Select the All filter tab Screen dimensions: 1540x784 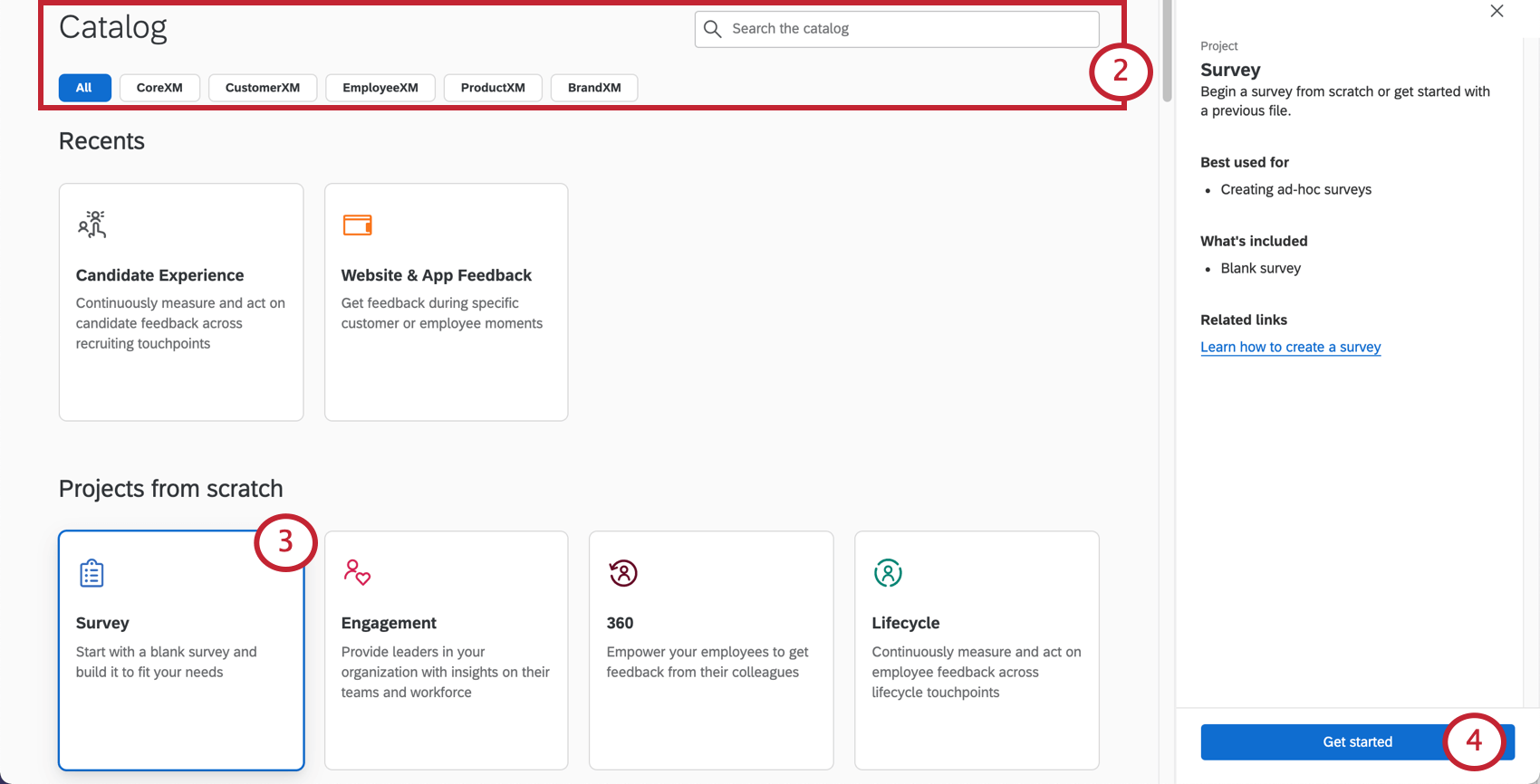click(84, 88)
